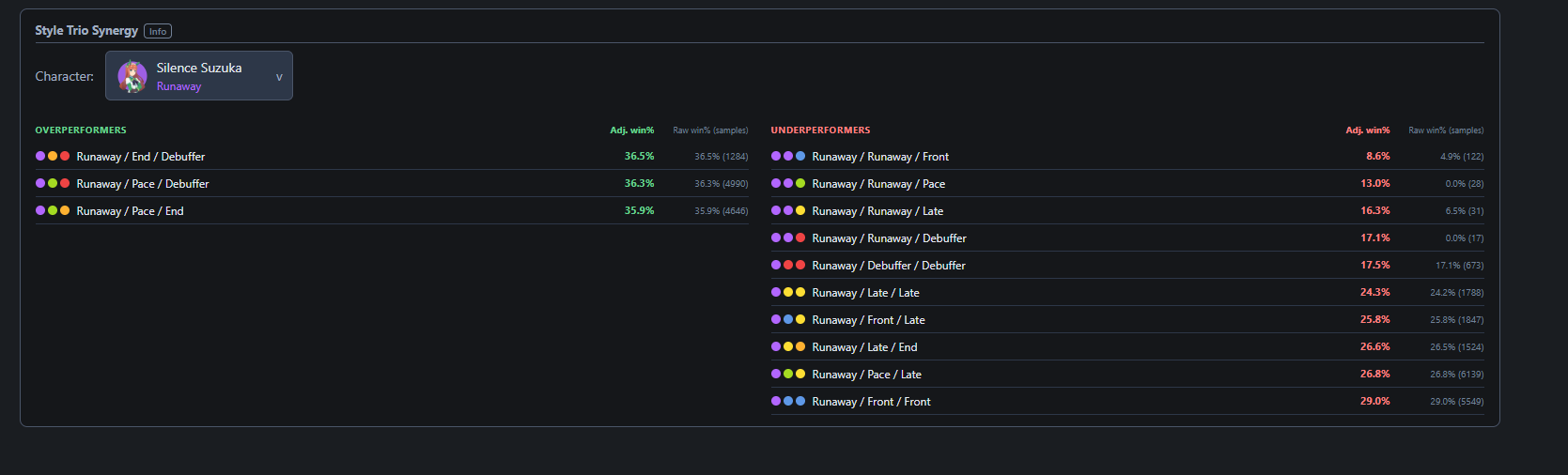Click the 0.0% (28) raw win value
1568x475 pixels.
(x=1465, y=184)
